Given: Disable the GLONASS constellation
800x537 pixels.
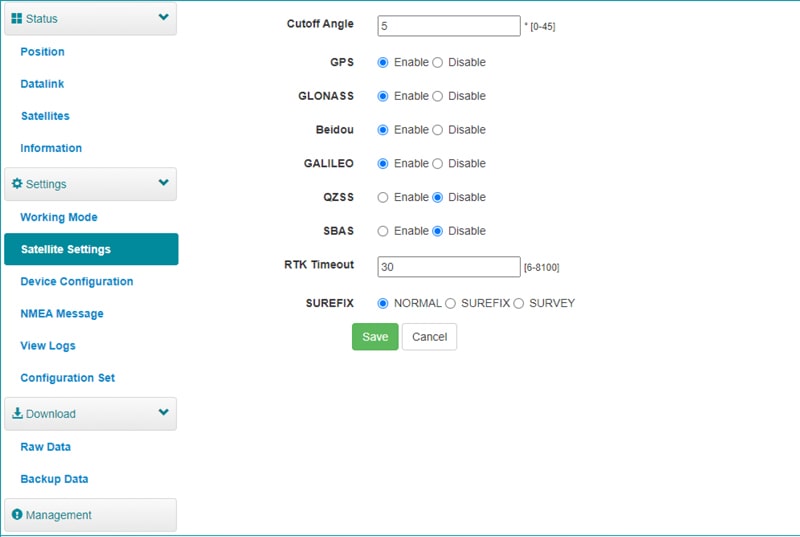Looking at the screenshot, I should pos(438,96).
